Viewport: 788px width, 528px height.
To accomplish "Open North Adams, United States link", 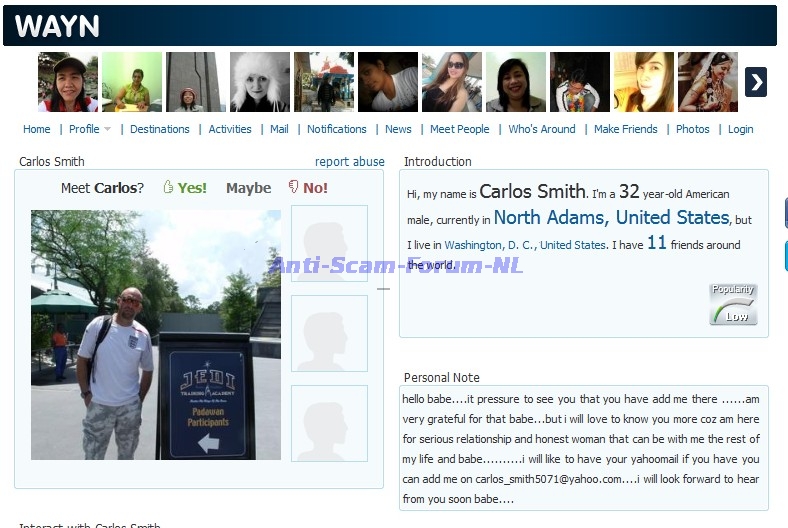I will (x=611, y=218).
